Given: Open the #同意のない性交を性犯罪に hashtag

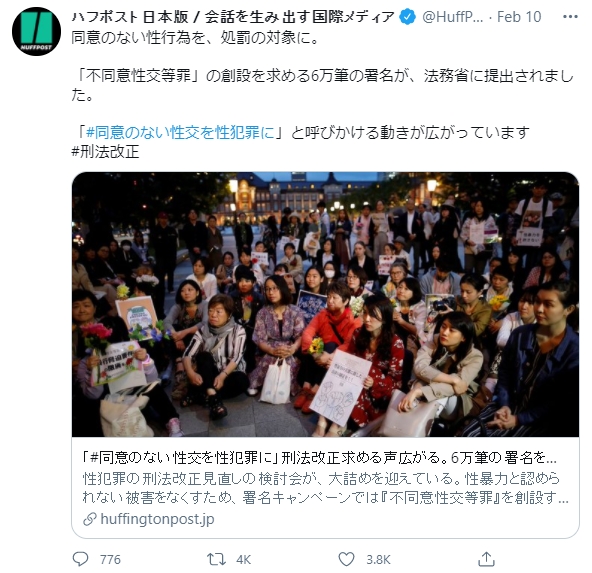Looking at the screenshot, I should [180, 132].
